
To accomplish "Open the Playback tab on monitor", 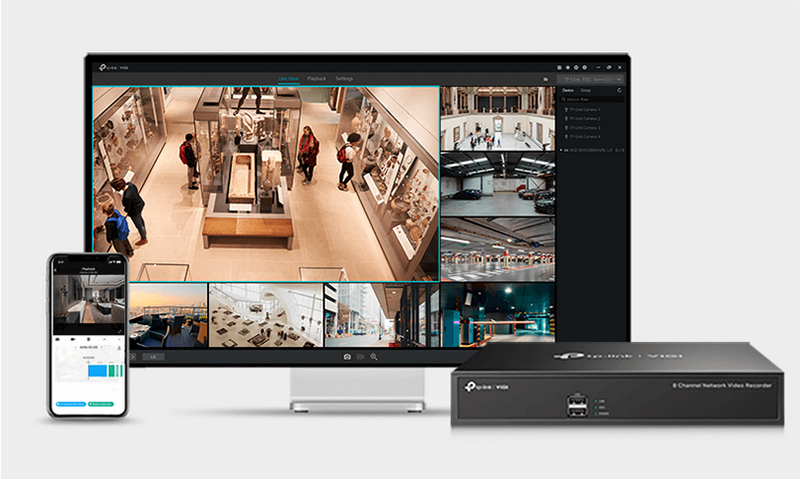I will click(316, 79).
